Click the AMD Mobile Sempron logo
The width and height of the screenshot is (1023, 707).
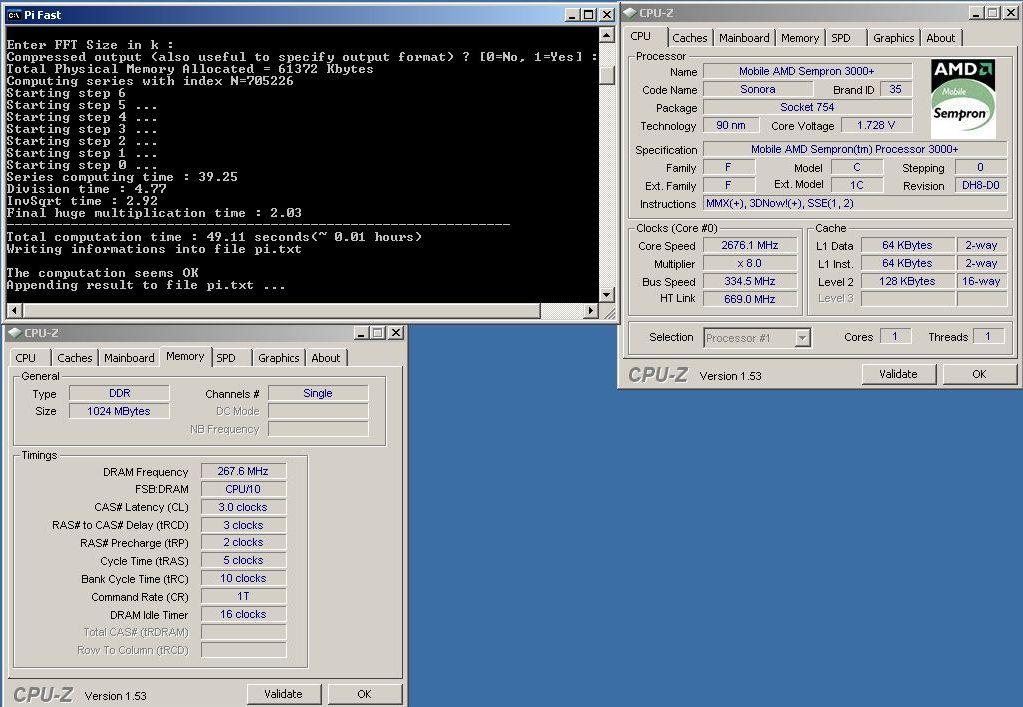[963, 98]
